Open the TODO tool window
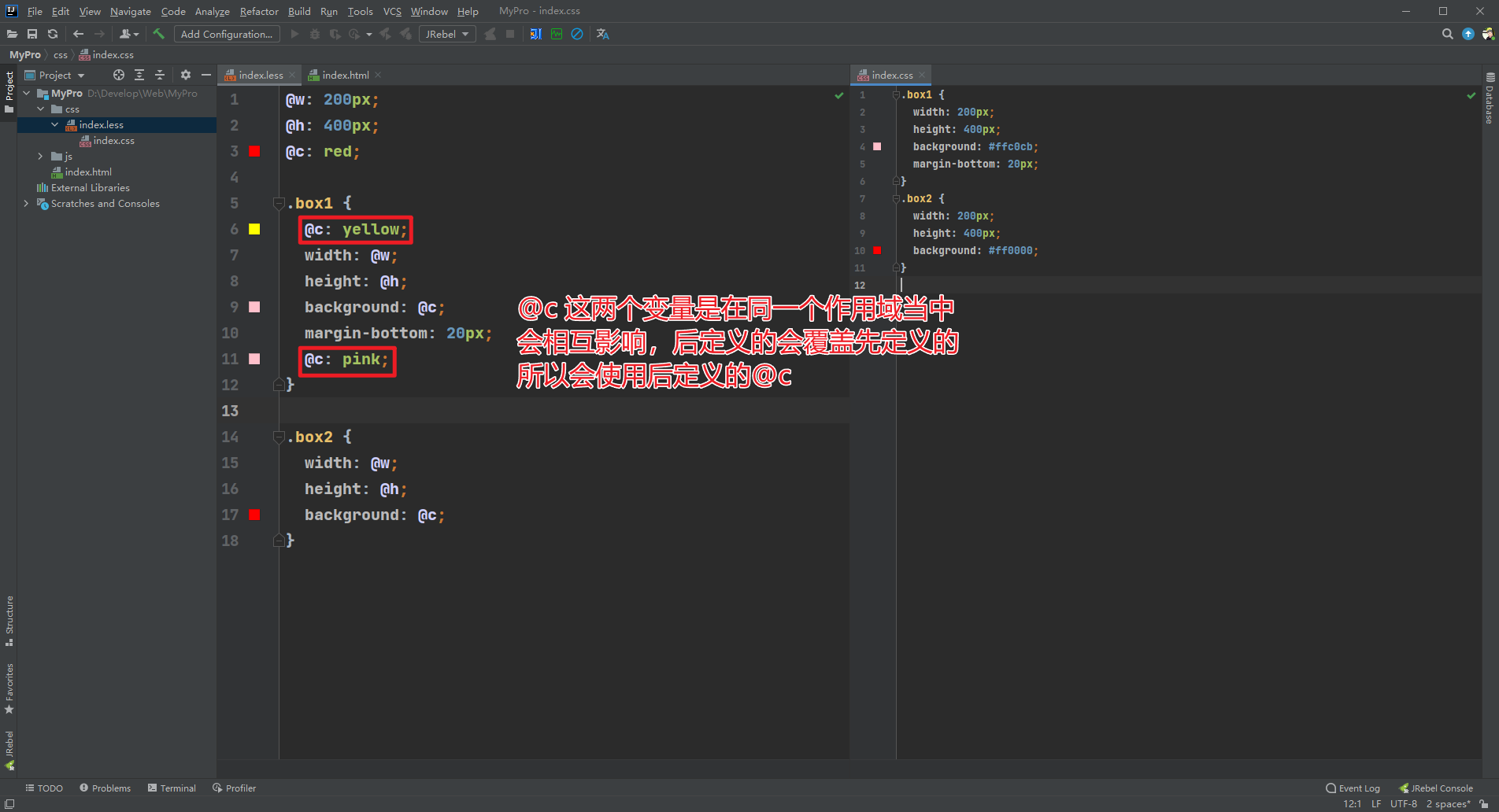This screenshot has width=1499, height=812. point(44,788)
